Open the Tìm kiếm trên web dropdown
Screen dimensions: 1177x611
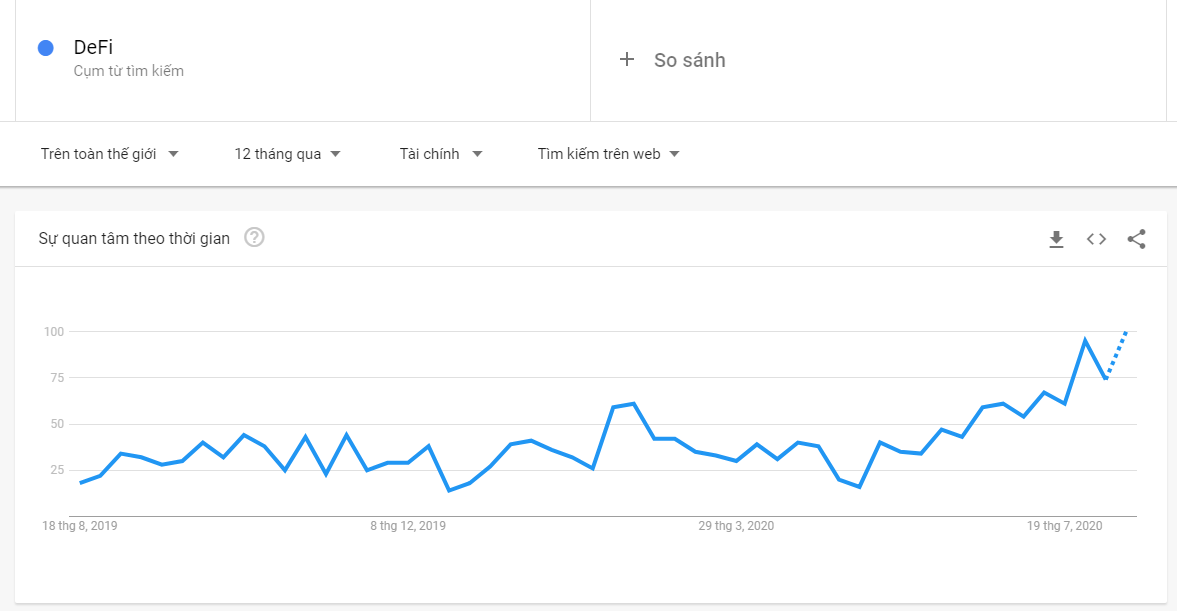pyautogui.click(x=608, y=154)
